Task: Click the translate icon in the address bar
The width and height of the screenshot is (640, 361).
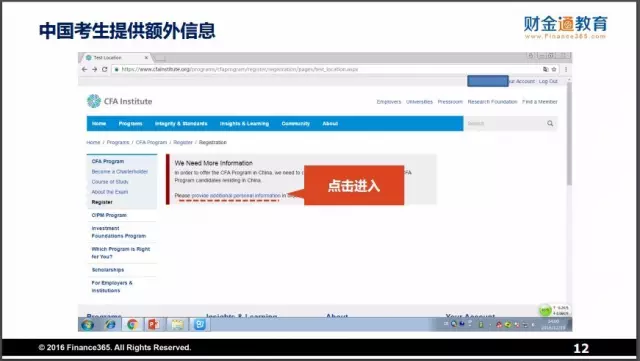Action: point(546,69)
